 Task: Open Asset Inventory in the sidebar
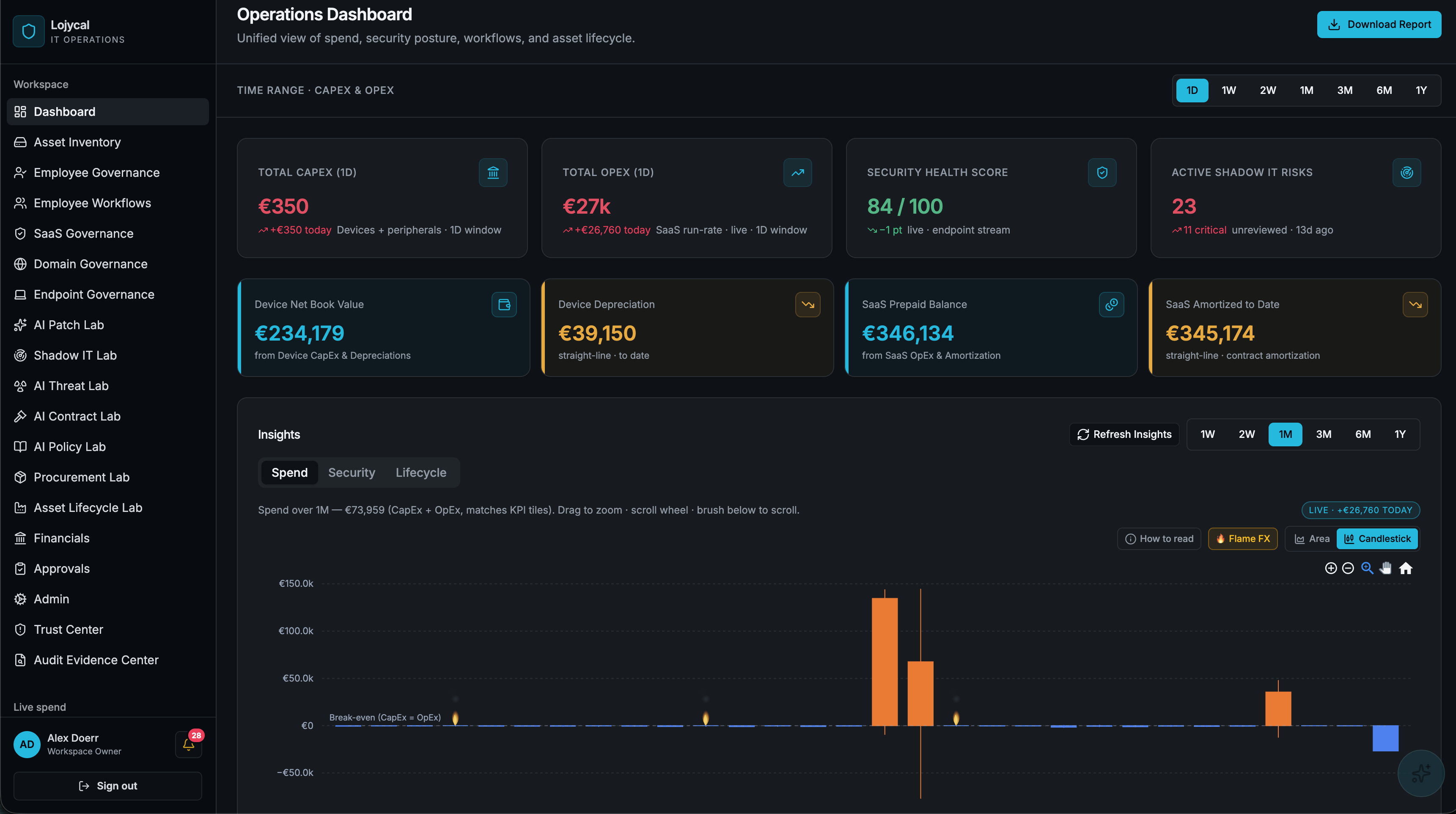point(107,142)
